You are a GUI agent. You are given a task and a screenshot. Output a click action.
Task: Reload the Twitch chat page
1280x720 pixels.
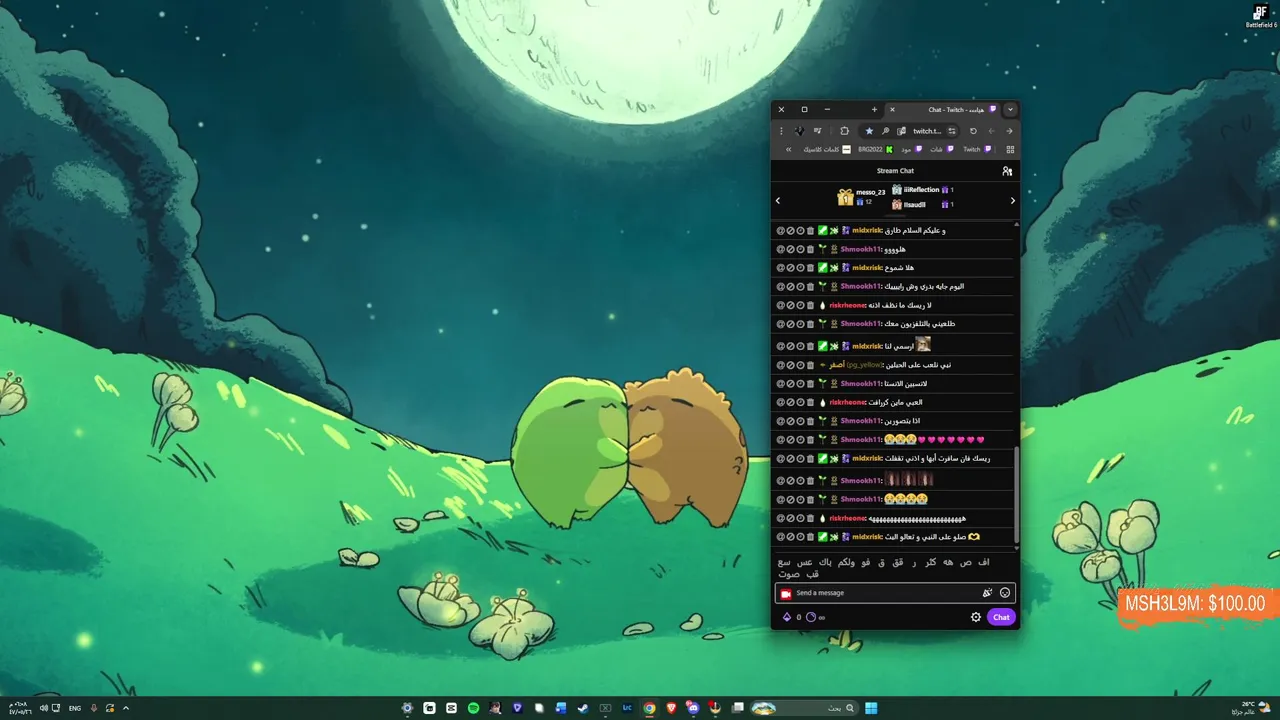973,131
